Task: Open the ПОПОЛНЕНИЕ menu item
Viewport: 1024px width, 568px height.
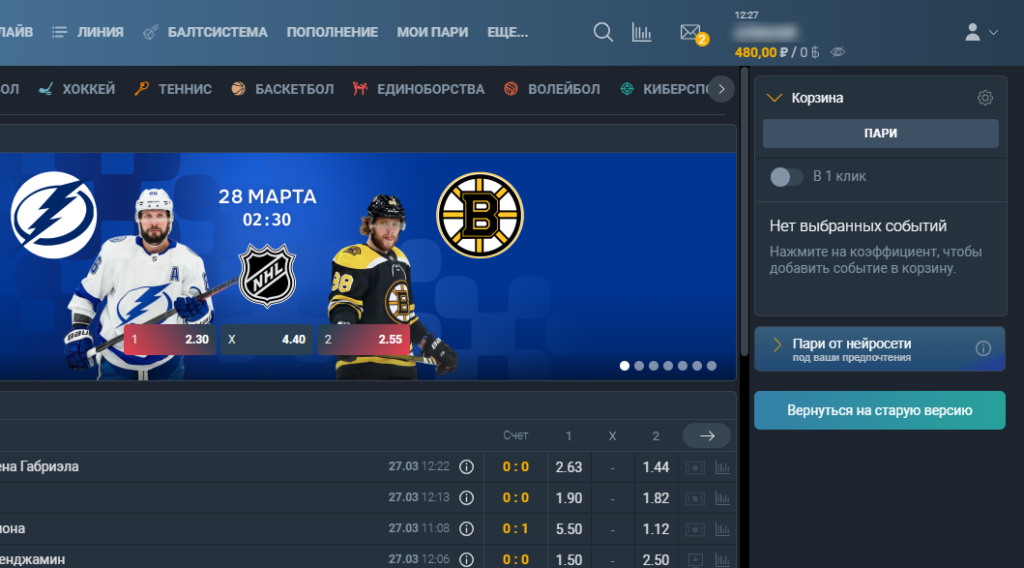Action: click(332, 32)
